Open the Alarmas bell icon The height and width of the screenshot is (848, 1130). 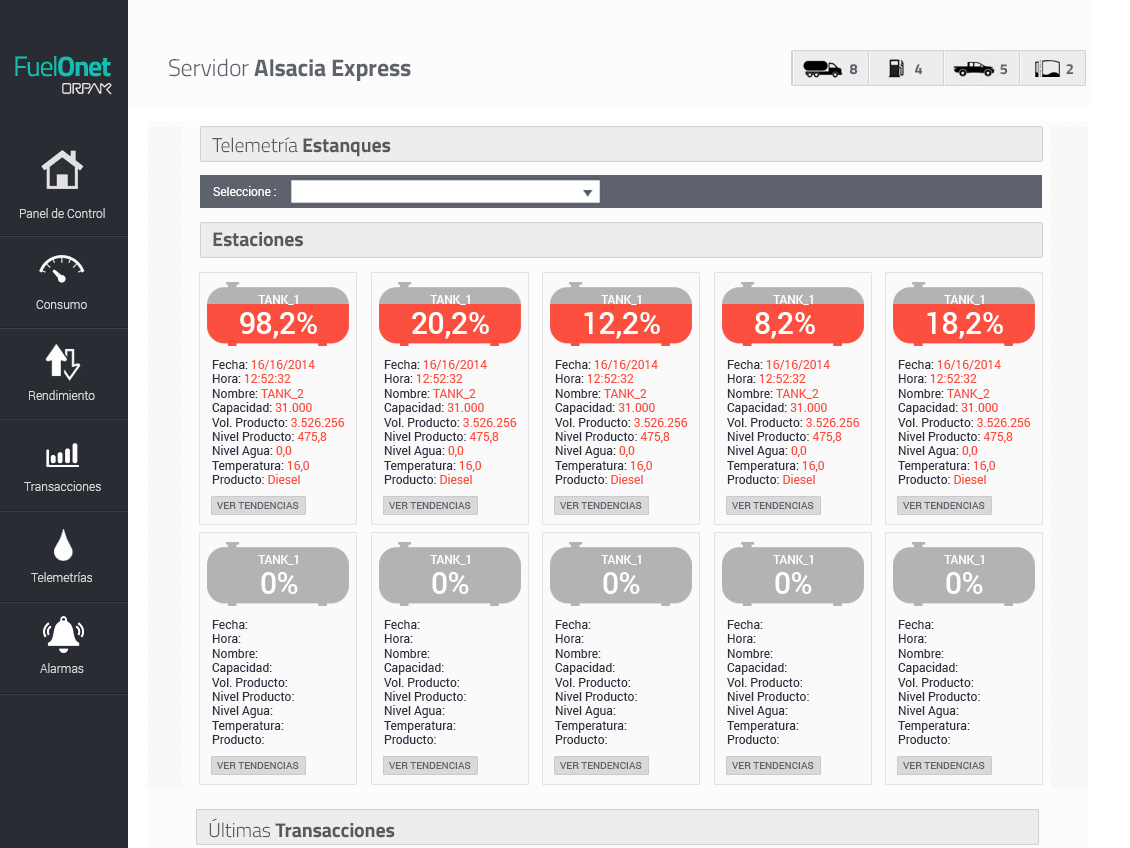pyautogui.click(x=62, y=635)
